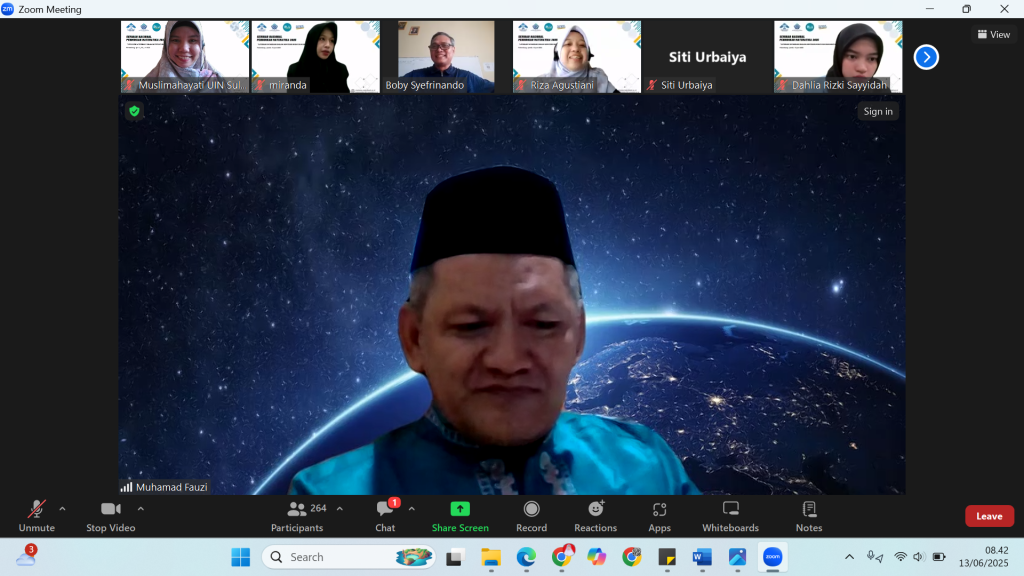Start recording with the Record icon
This screenshot has height=576, width=1024.
click(531, 510)
